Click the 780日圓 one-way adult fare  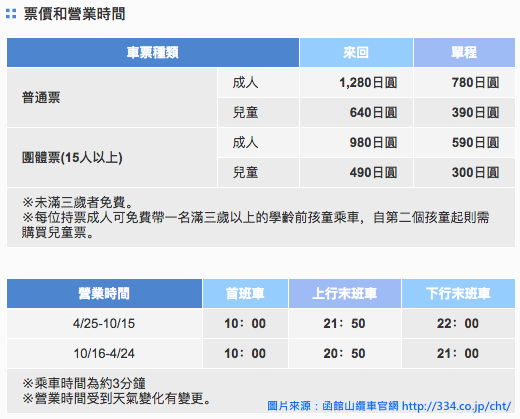point(475,83)
